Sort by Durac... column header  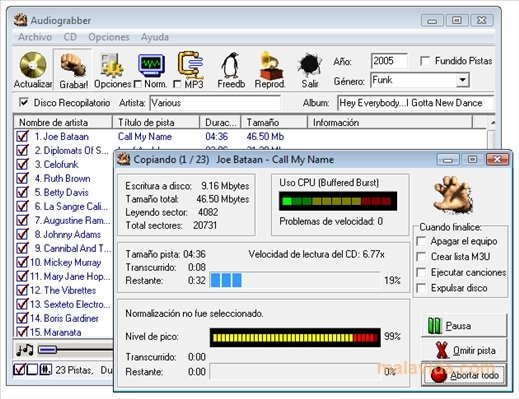[x=220, y=122]
